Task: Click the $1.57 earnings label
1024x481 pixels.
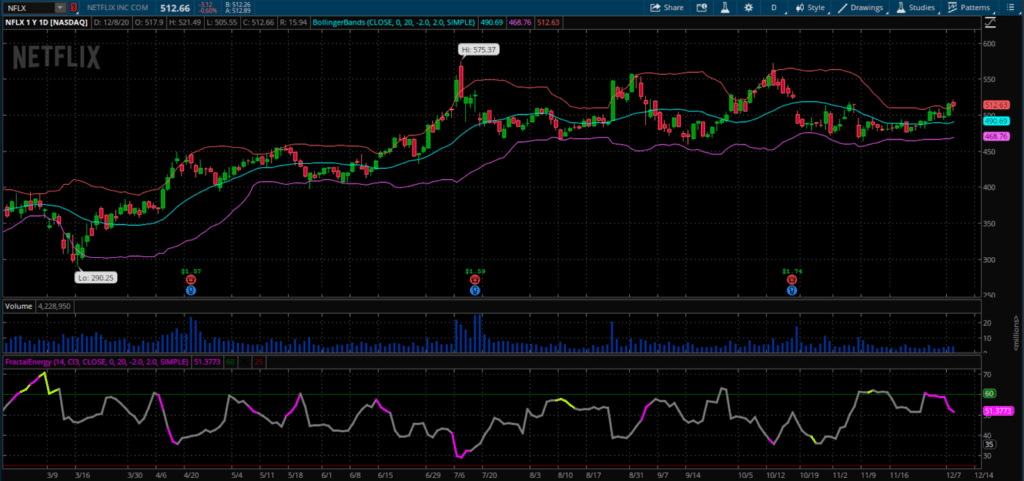Action: [x=191, y=270]
